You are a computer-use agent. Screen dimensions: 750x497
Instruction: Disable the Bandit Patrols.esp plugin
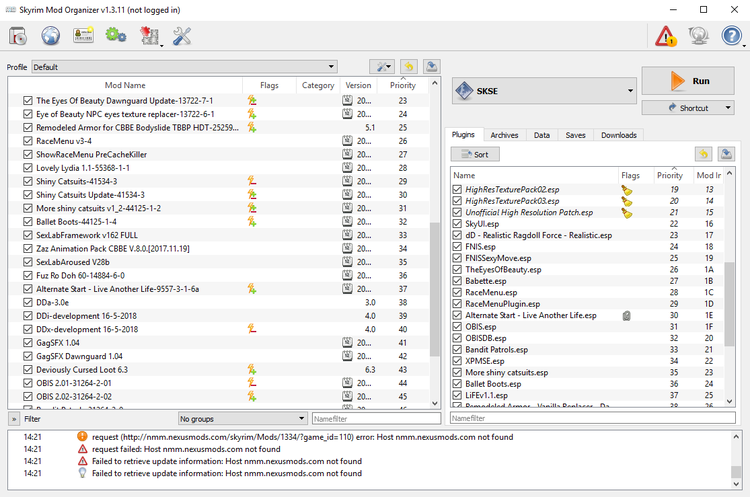pyautogui.click(x=457, y=350)
